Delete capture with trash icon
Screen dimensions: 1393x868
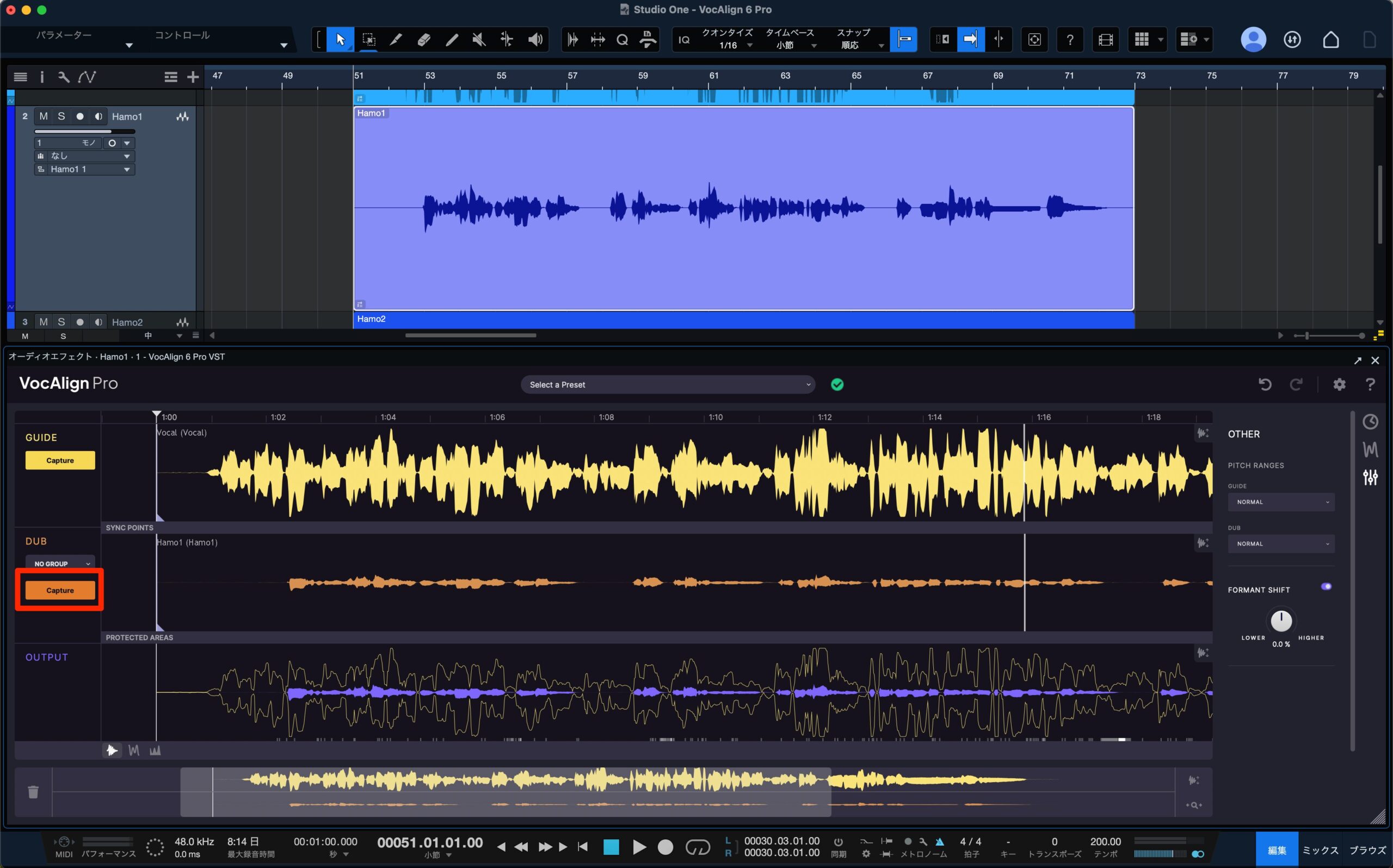pyautogui.click(x=33, y=792)
